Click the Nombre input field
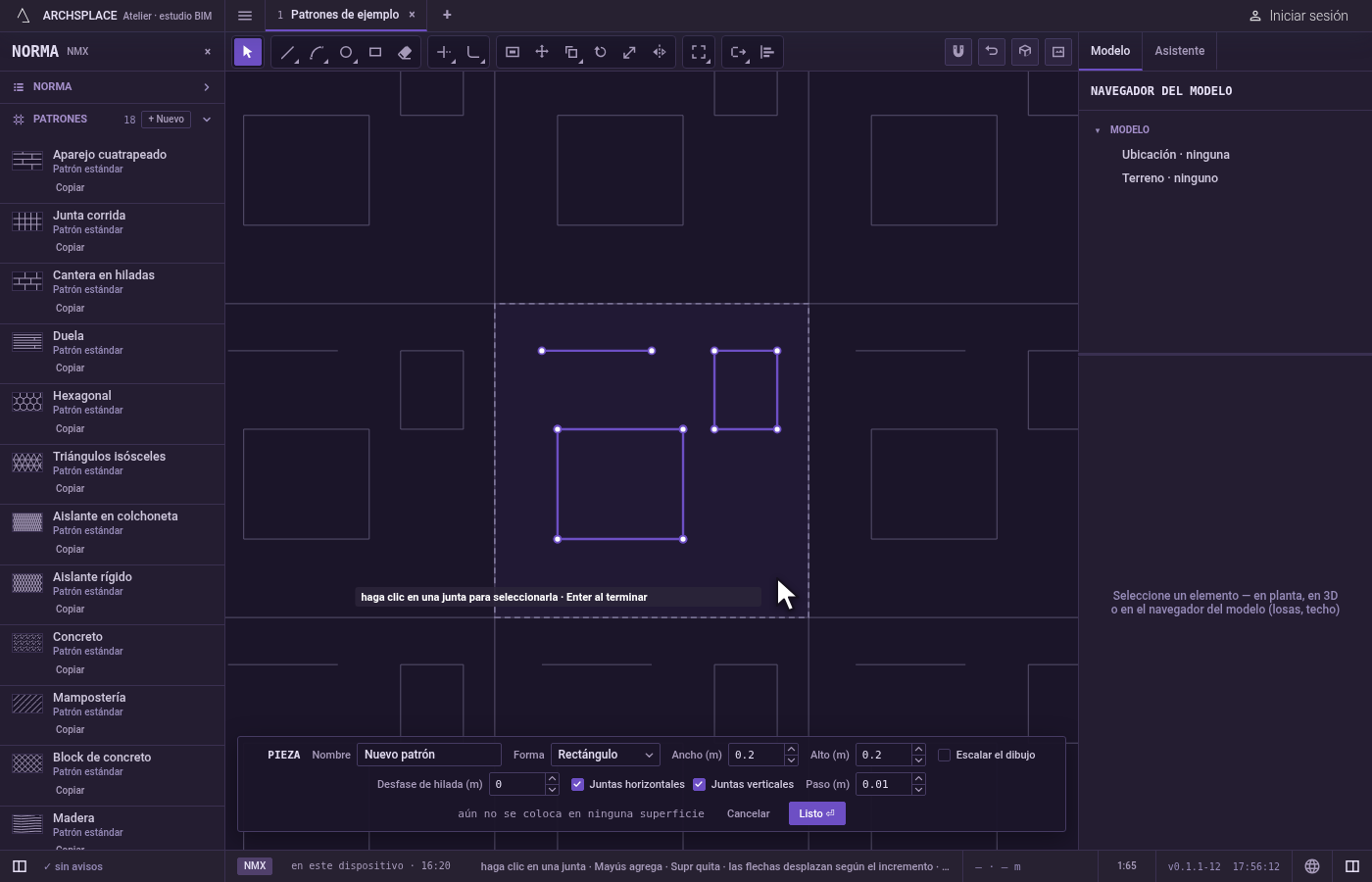Image resolution: width=1372 pixels, height=882 pixels. [x=429, y=755]
